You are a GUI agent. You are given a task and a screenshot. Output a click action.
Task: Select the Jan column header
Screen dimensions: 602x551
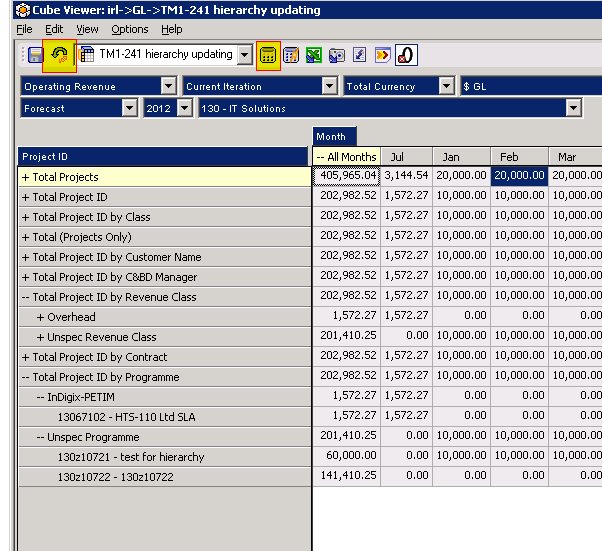click(x=461, y=157)
